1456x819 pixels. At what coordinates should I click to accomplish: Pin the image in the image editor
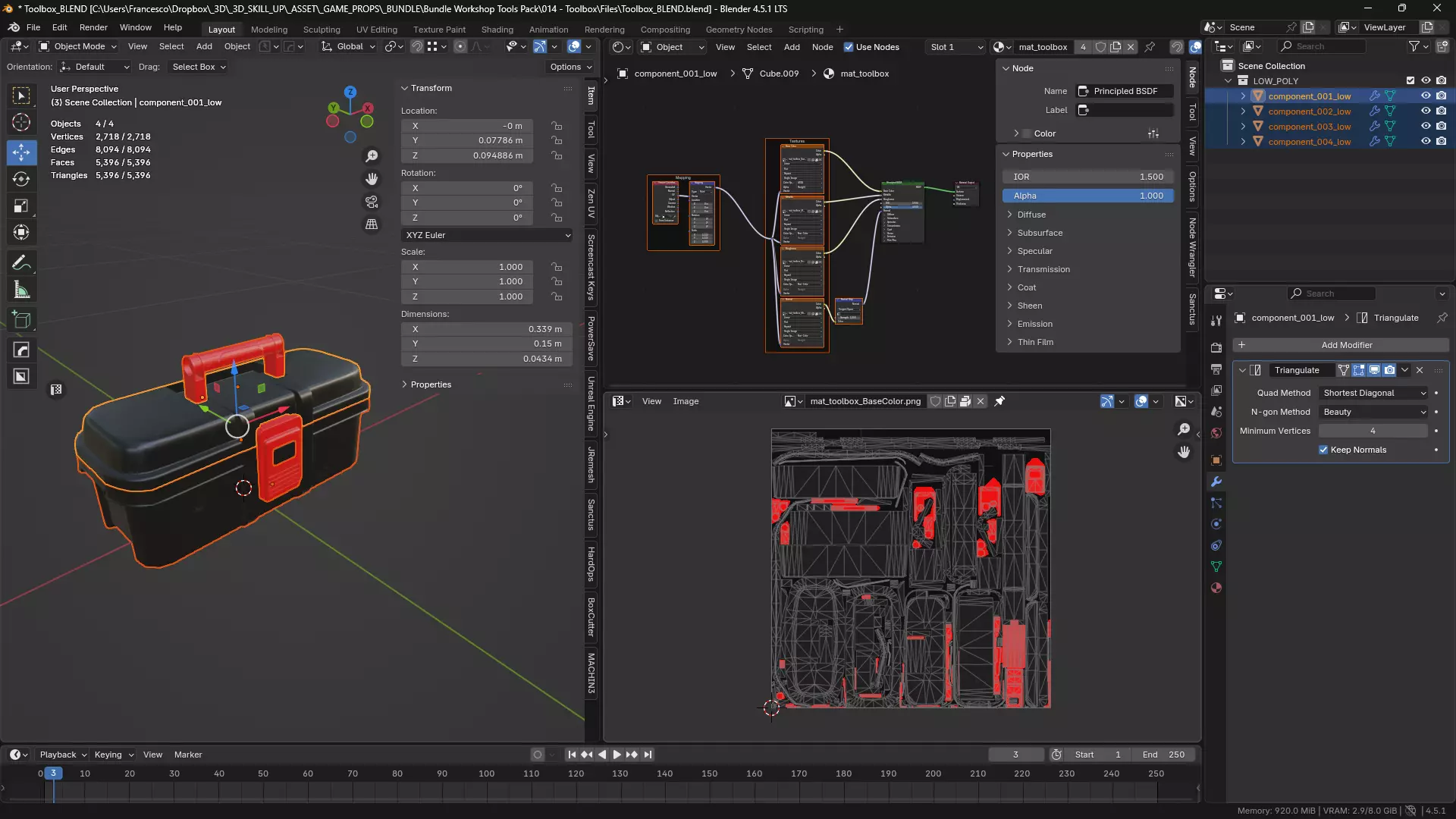[999, 401]
